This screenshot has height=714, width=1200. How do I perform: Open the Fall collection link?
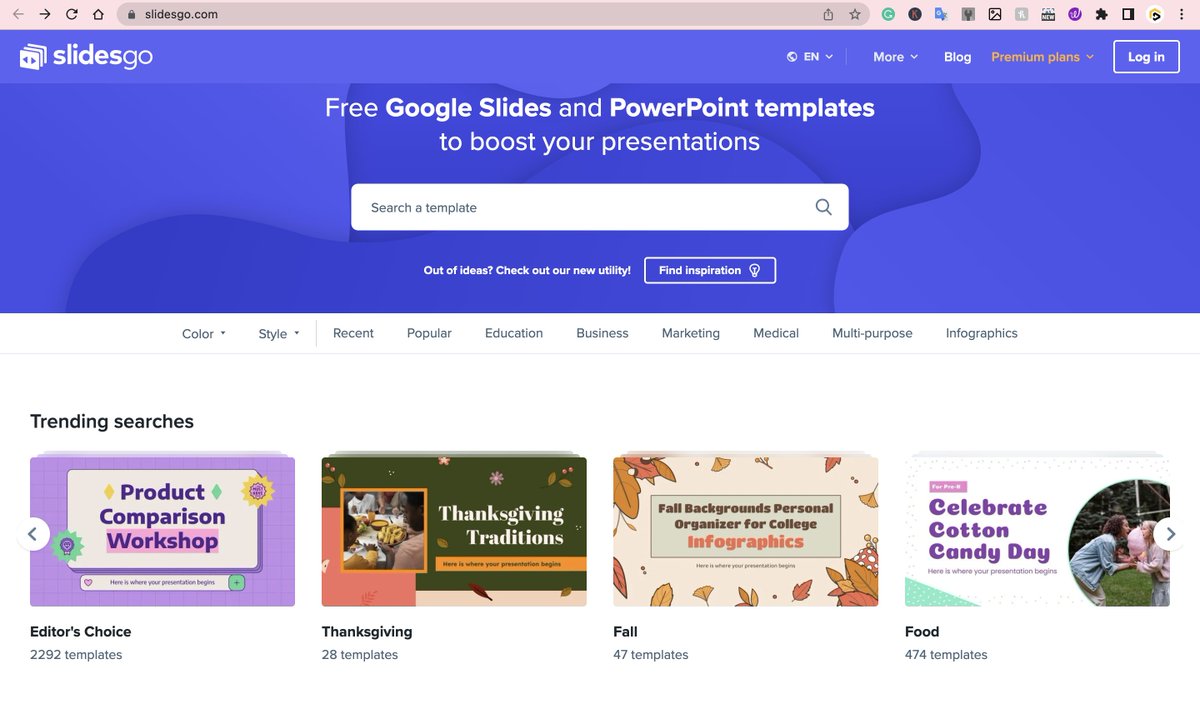coord(625,631)
